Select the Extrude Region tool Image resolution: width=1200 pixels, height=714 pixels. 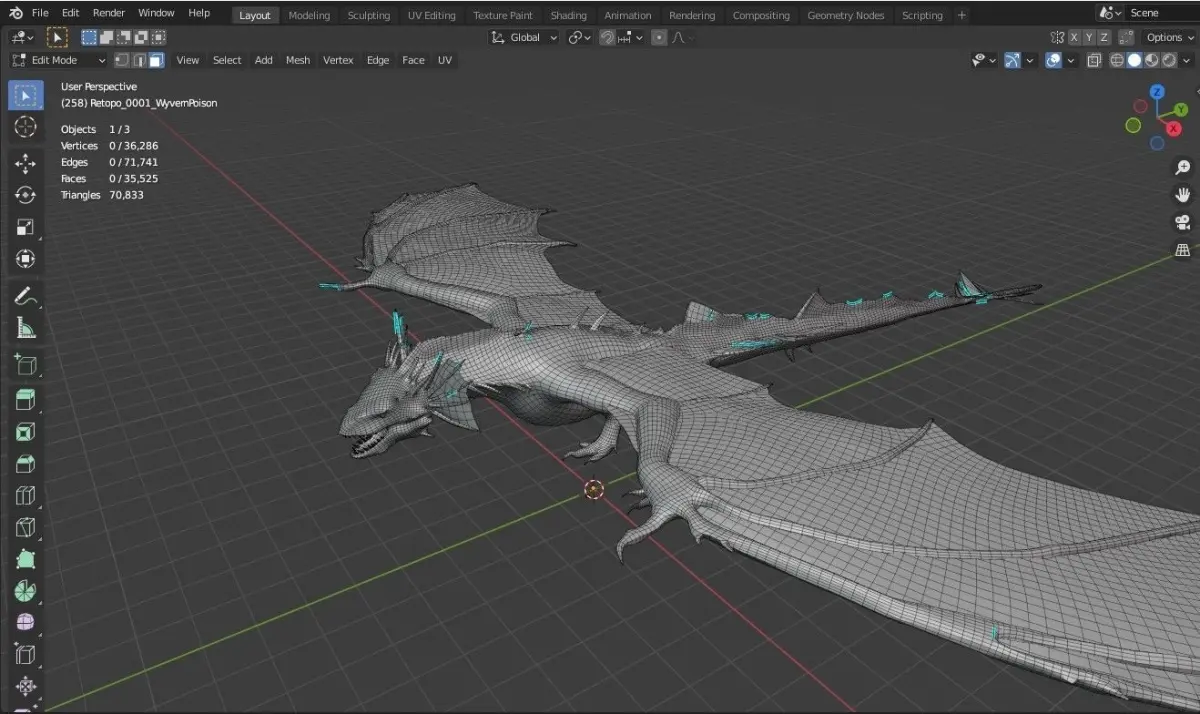pos(26,401)
